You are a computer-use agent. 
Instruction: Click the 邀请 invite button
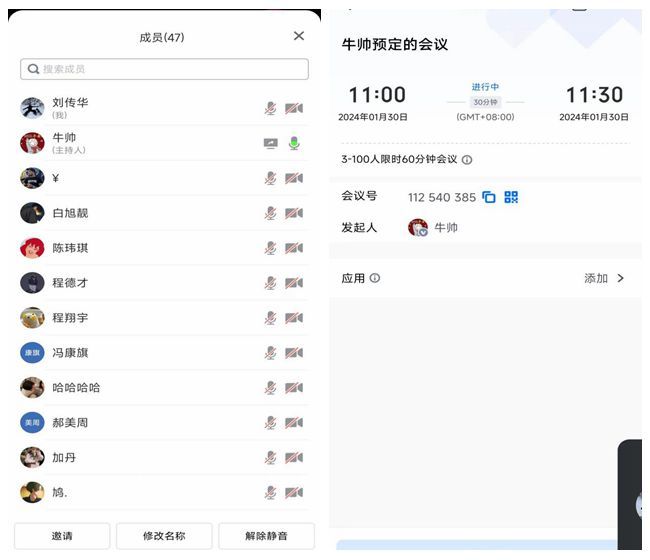coord(62,536)
